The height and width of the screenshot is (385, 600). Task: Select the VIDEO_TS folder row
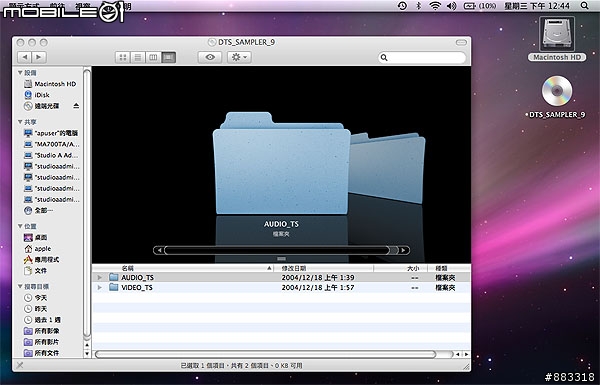[x=282, y=287]
